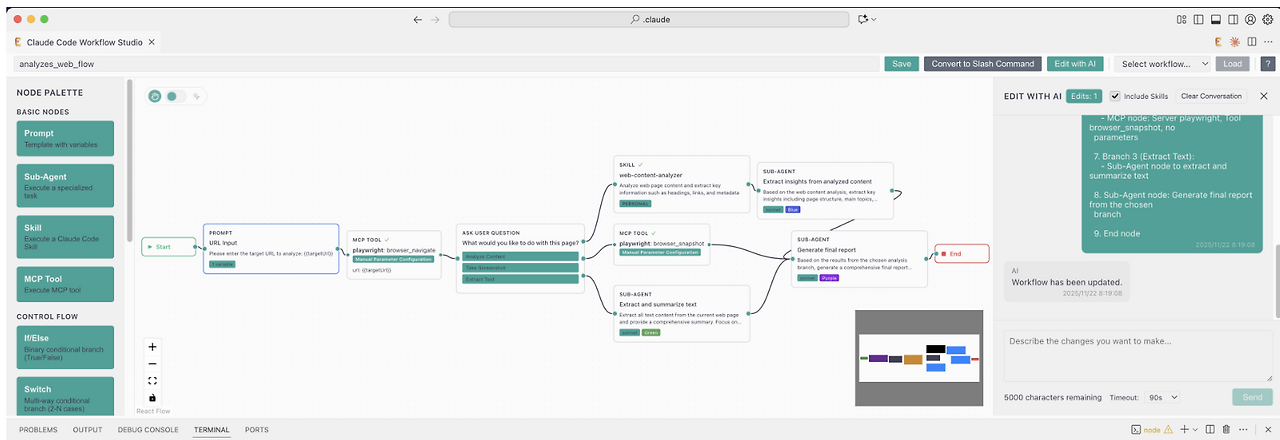
Task: Click the describe changes text area
Action: [1138, 355]
